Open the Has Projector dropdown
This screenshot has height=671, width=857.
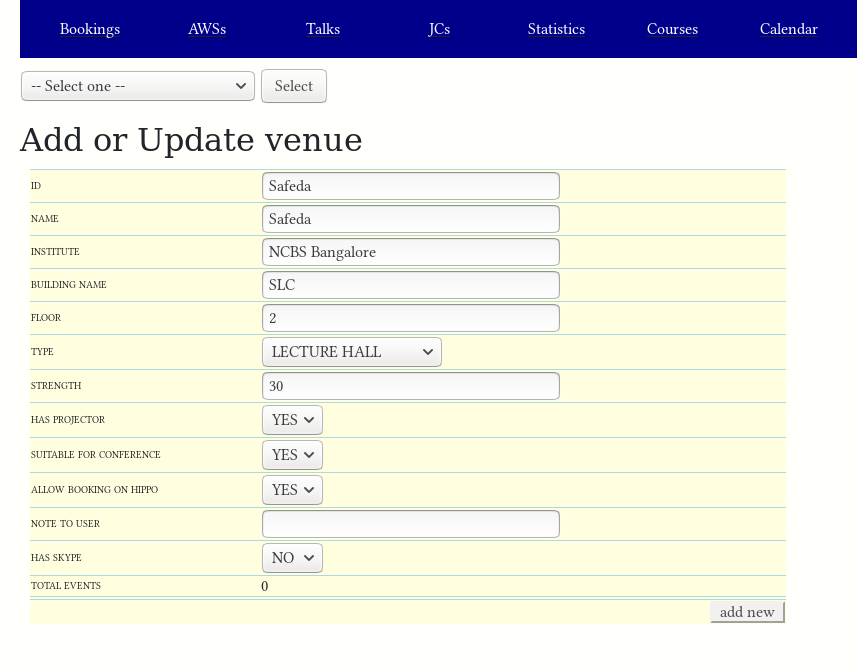click(292, 420)
